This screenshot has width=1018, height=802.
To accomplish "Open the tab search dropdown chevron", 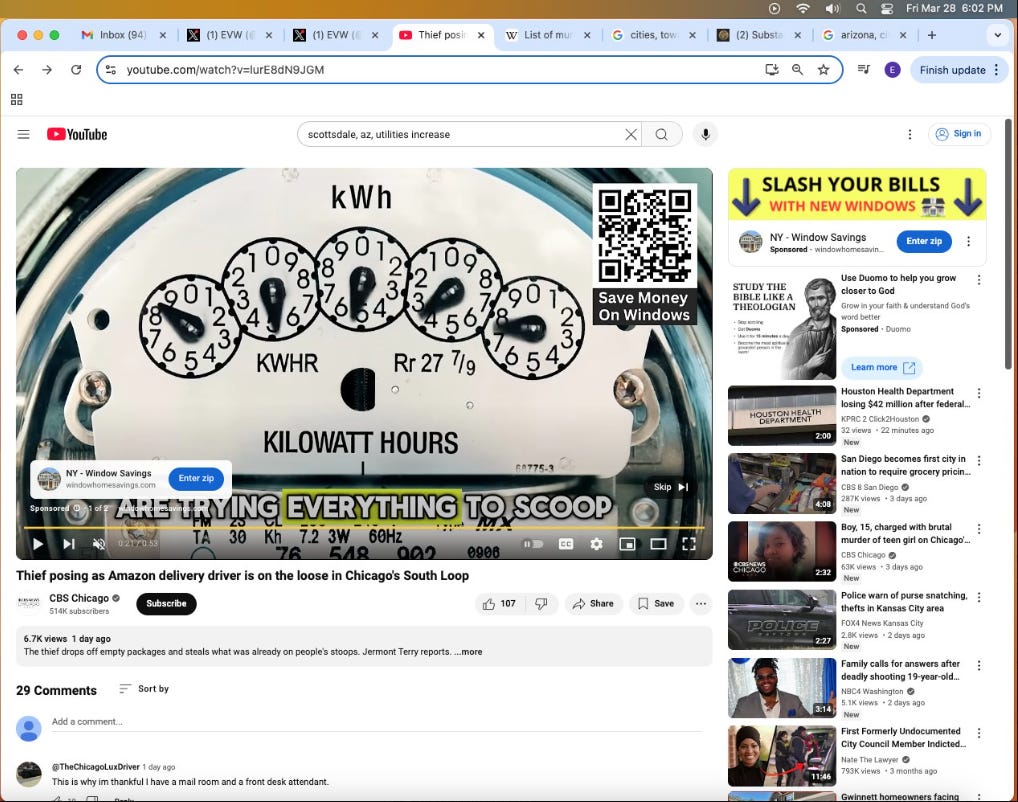I will click(997, 35).
